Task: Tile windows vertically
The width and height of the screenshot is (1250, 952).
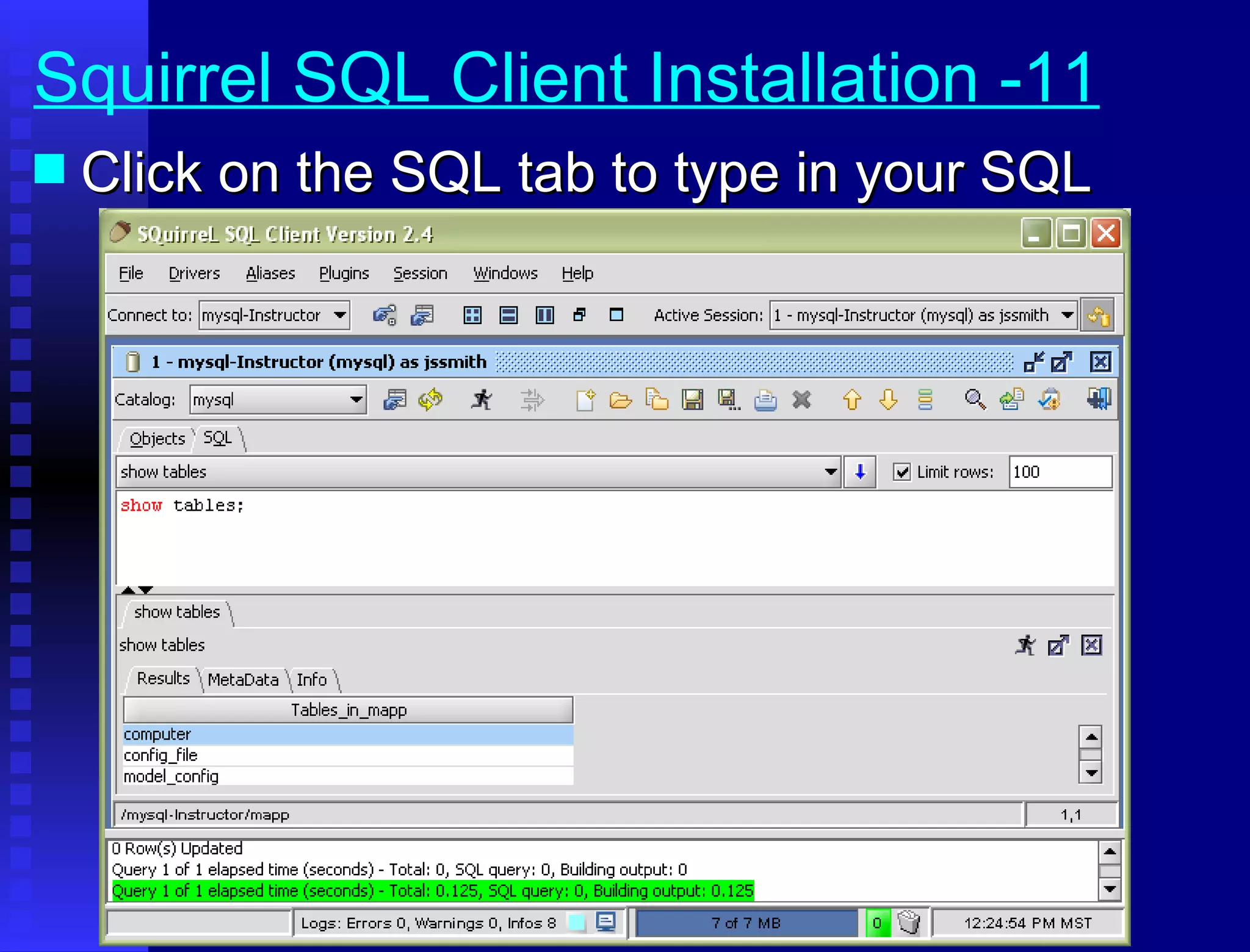Action: pos(544,315)
